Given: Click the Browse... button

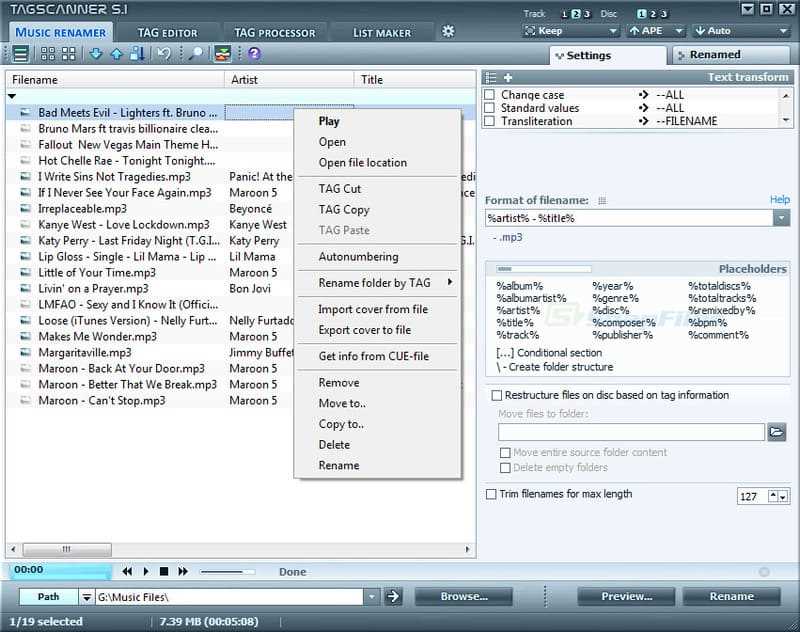Looking at the screenshot, I should pos(464,596).
